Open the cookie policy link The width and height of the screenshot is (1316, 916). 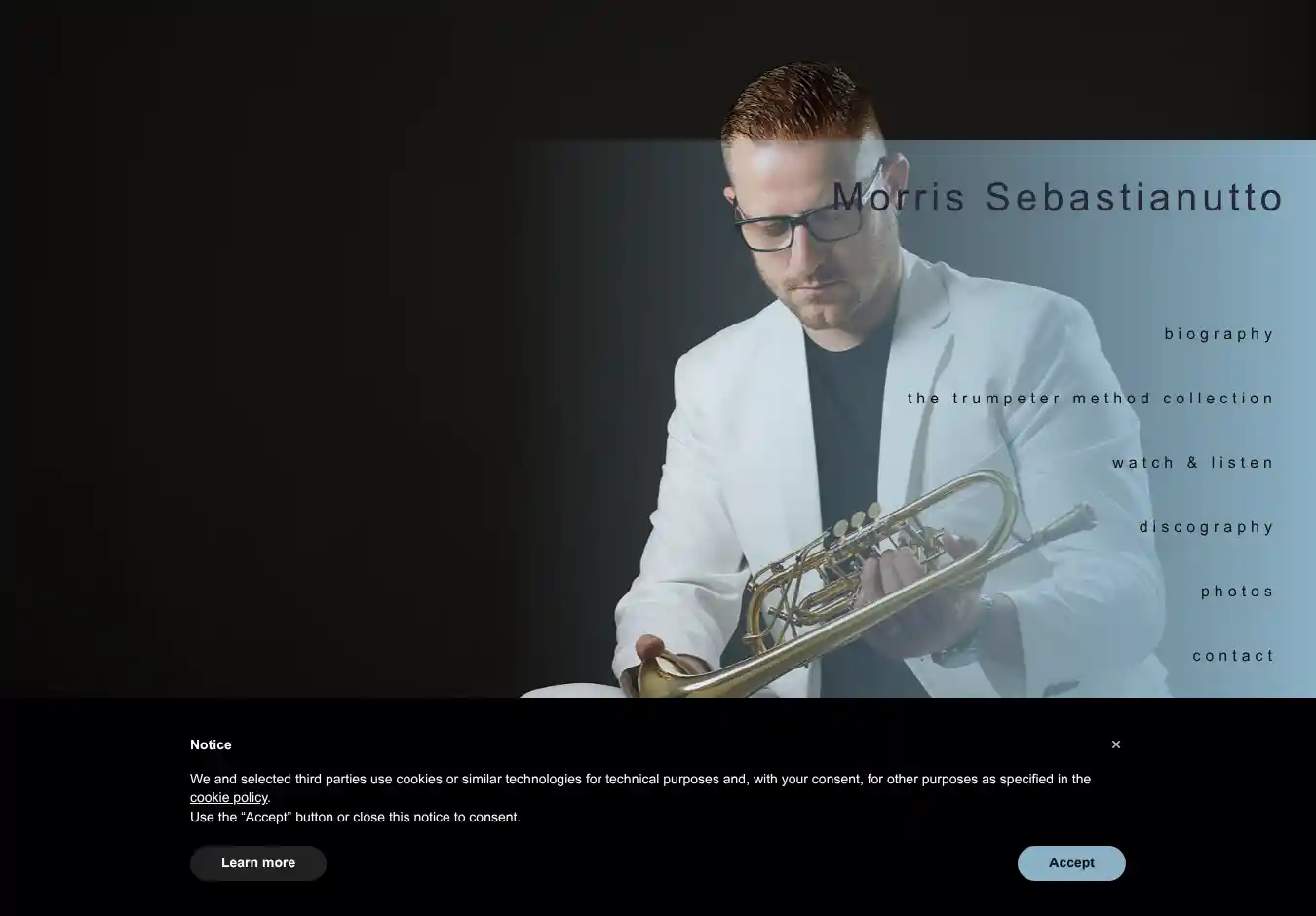pyautogui.click(x=229, y=798)
